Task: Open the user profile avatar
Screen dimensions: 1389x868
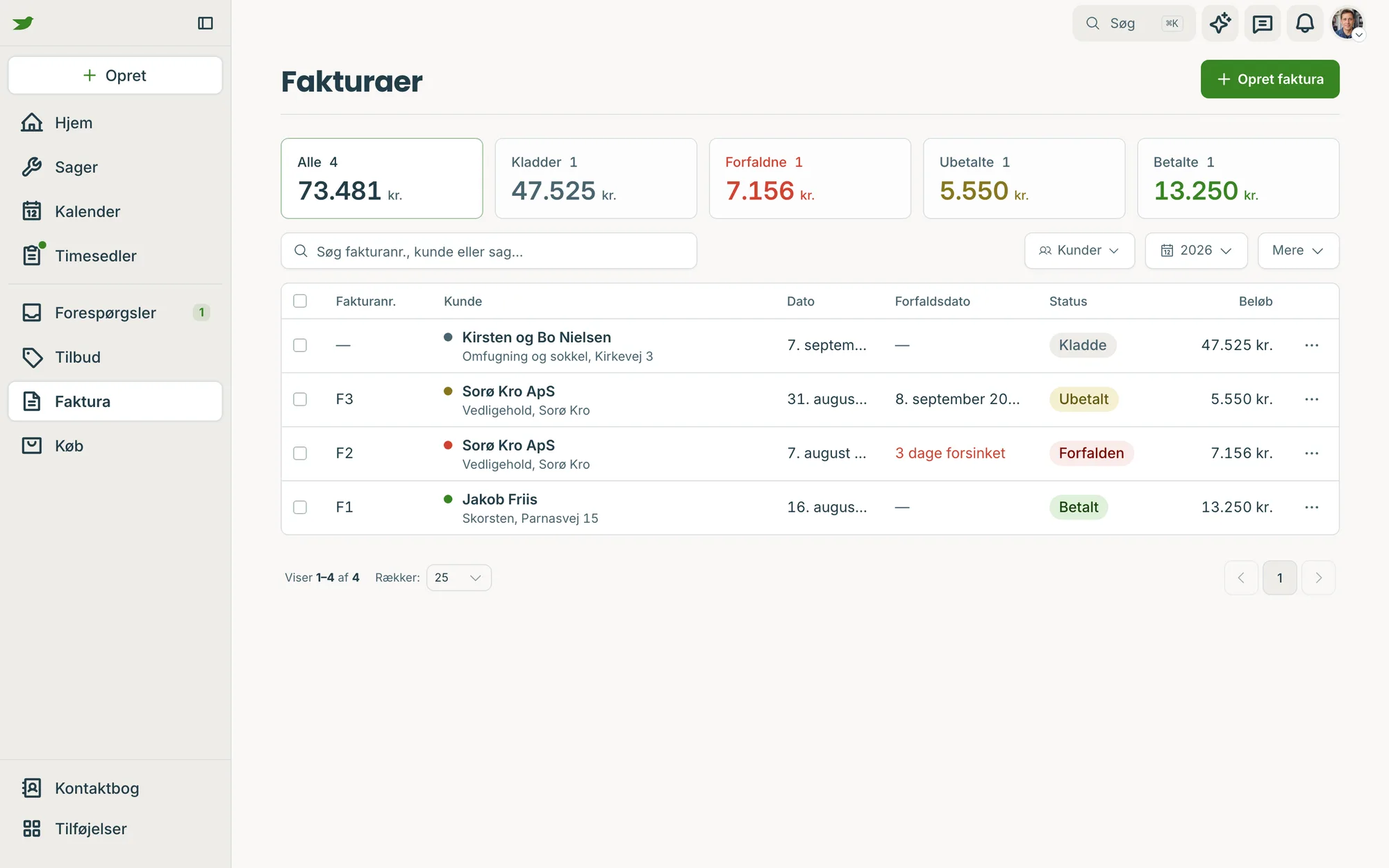Action: [1348, 23]
